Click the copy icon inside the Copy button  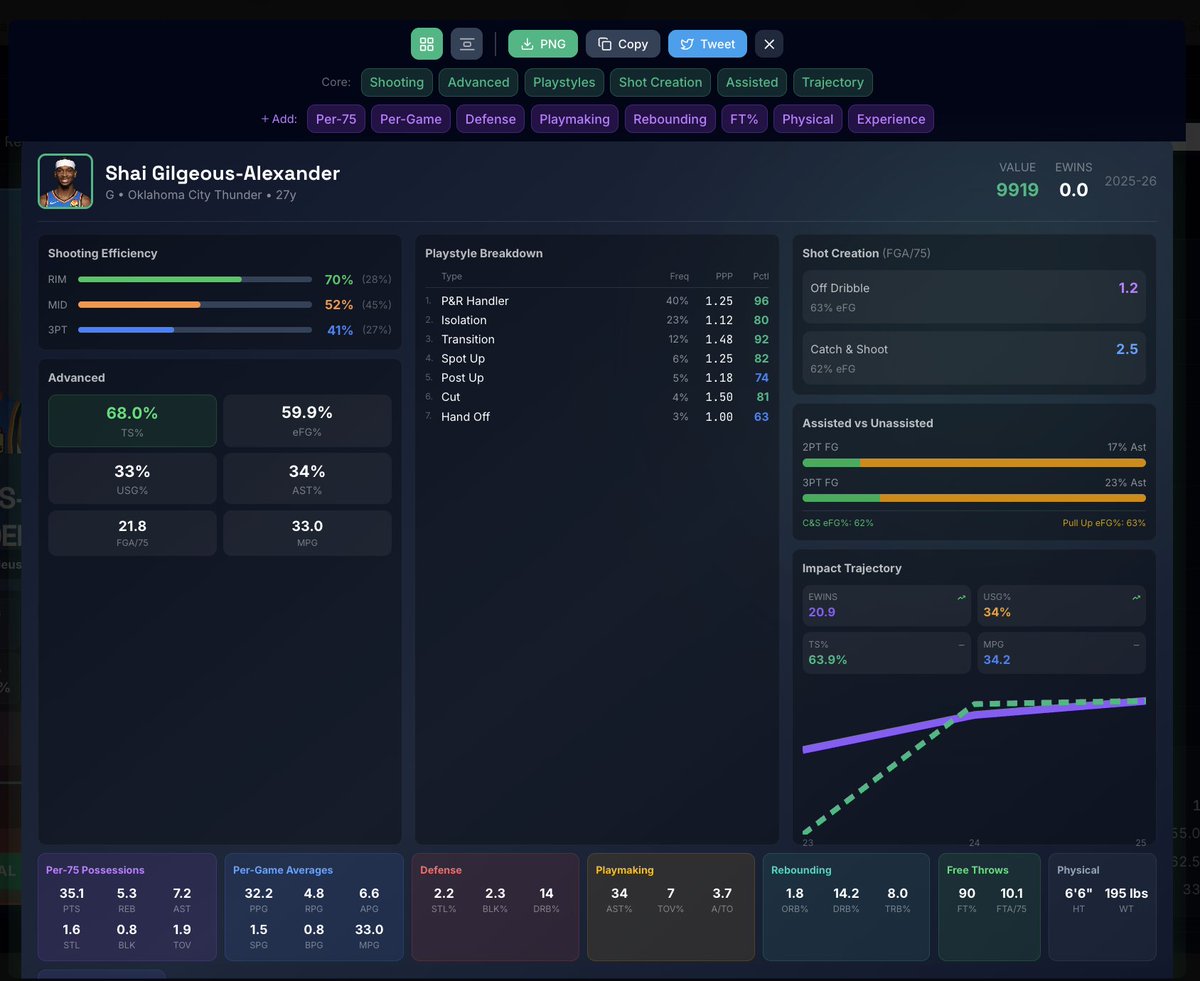coord(601,44)
